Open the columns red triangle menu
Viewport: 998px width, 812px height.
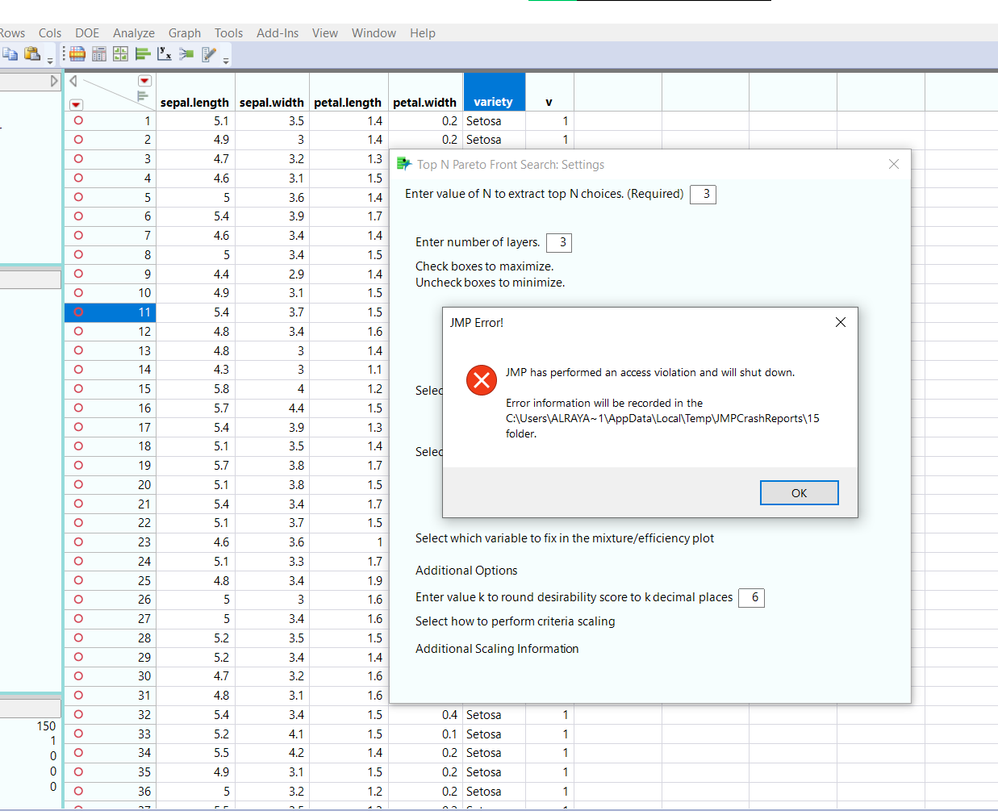pyautogui.click(x=145, y=81)
